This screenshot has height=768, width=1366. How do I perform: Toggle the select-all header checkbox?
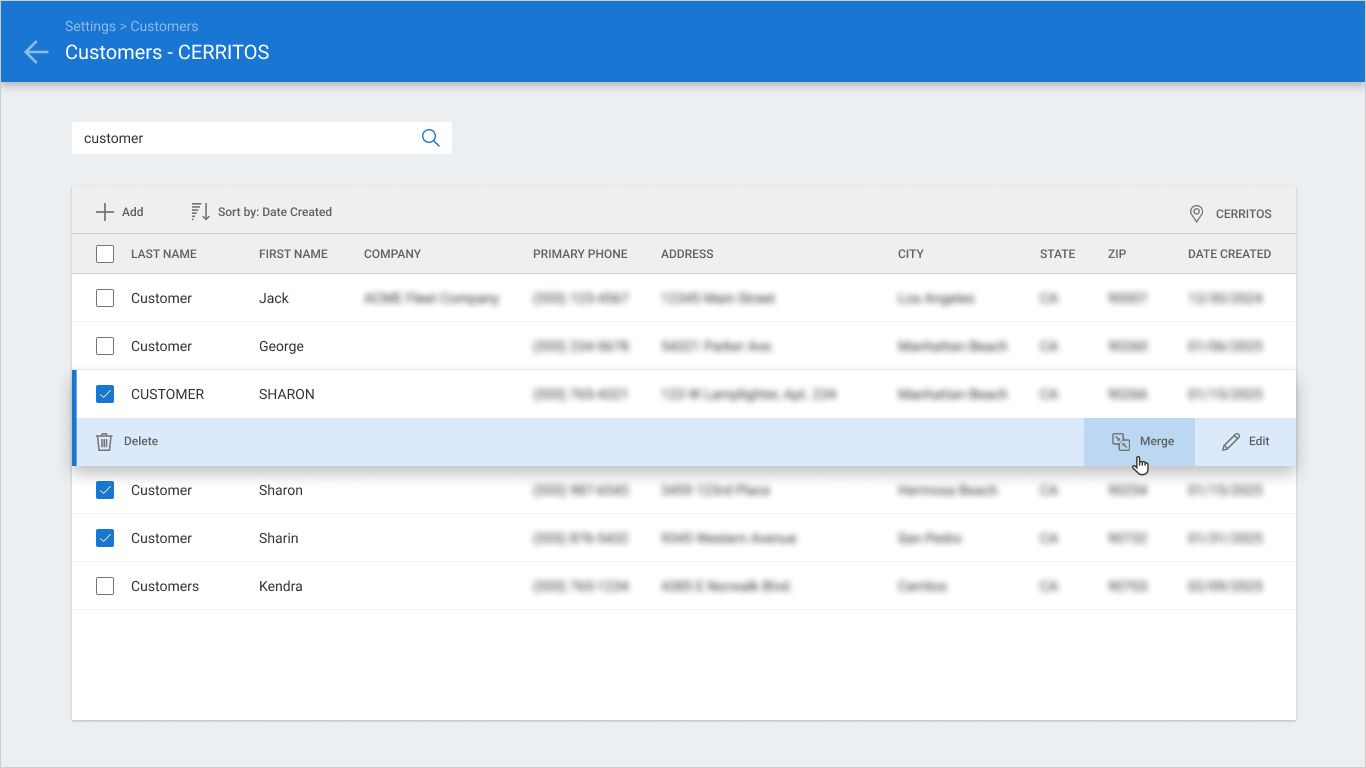pyautogui.click(x=105, y=254)
